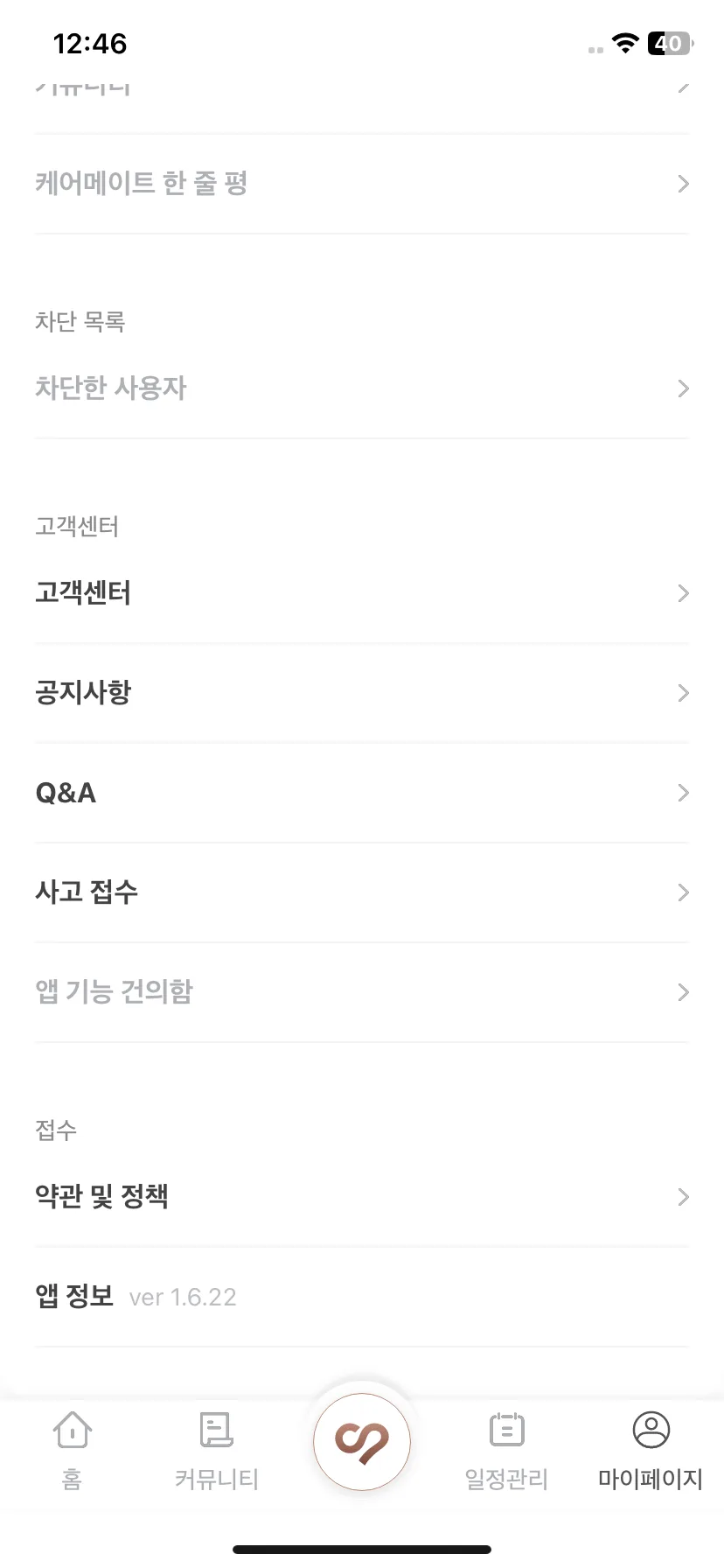Select 차단한 사용자 menu item
Image resolution: width=724 pixels, height=1568 pixels.
click(x=362, y=388)
